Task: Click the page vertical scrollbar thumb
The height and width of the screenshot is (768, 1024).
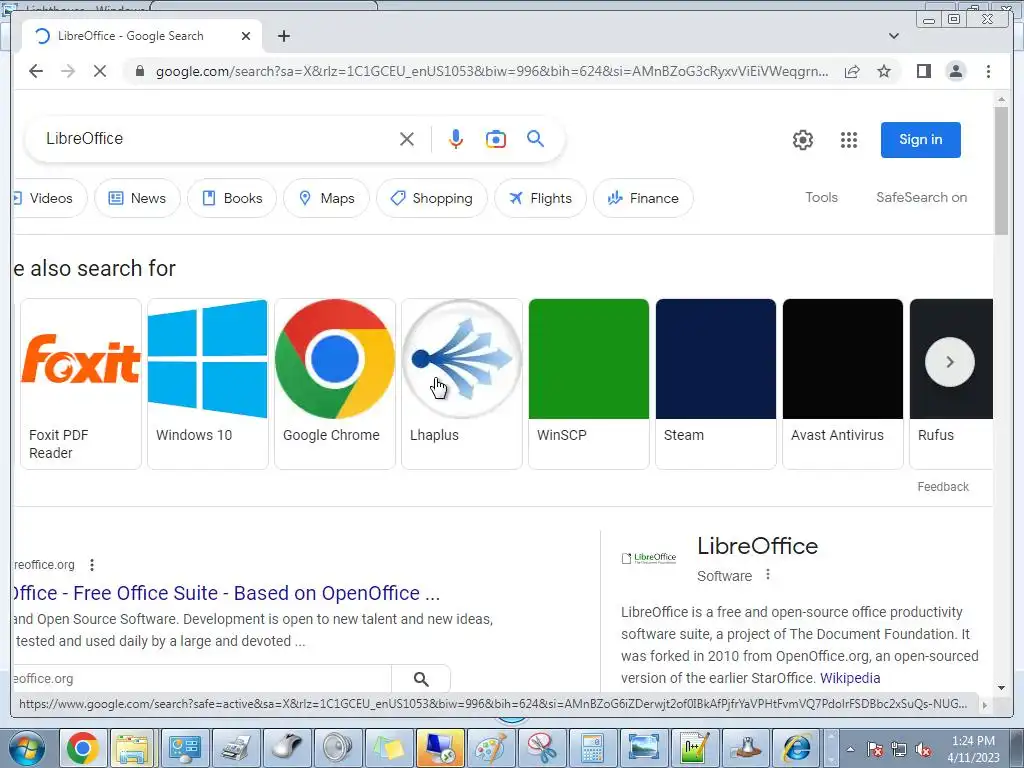Action: (1001, 170)
